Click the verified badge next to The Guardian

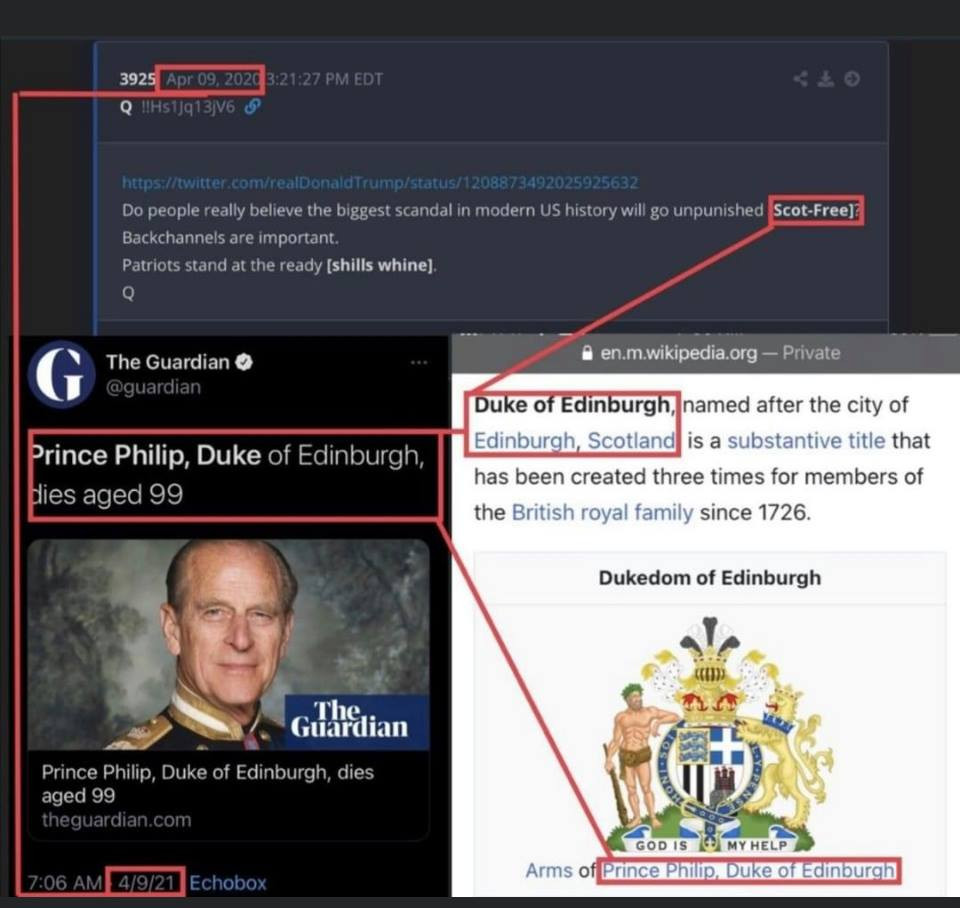(x=244, y=362)
